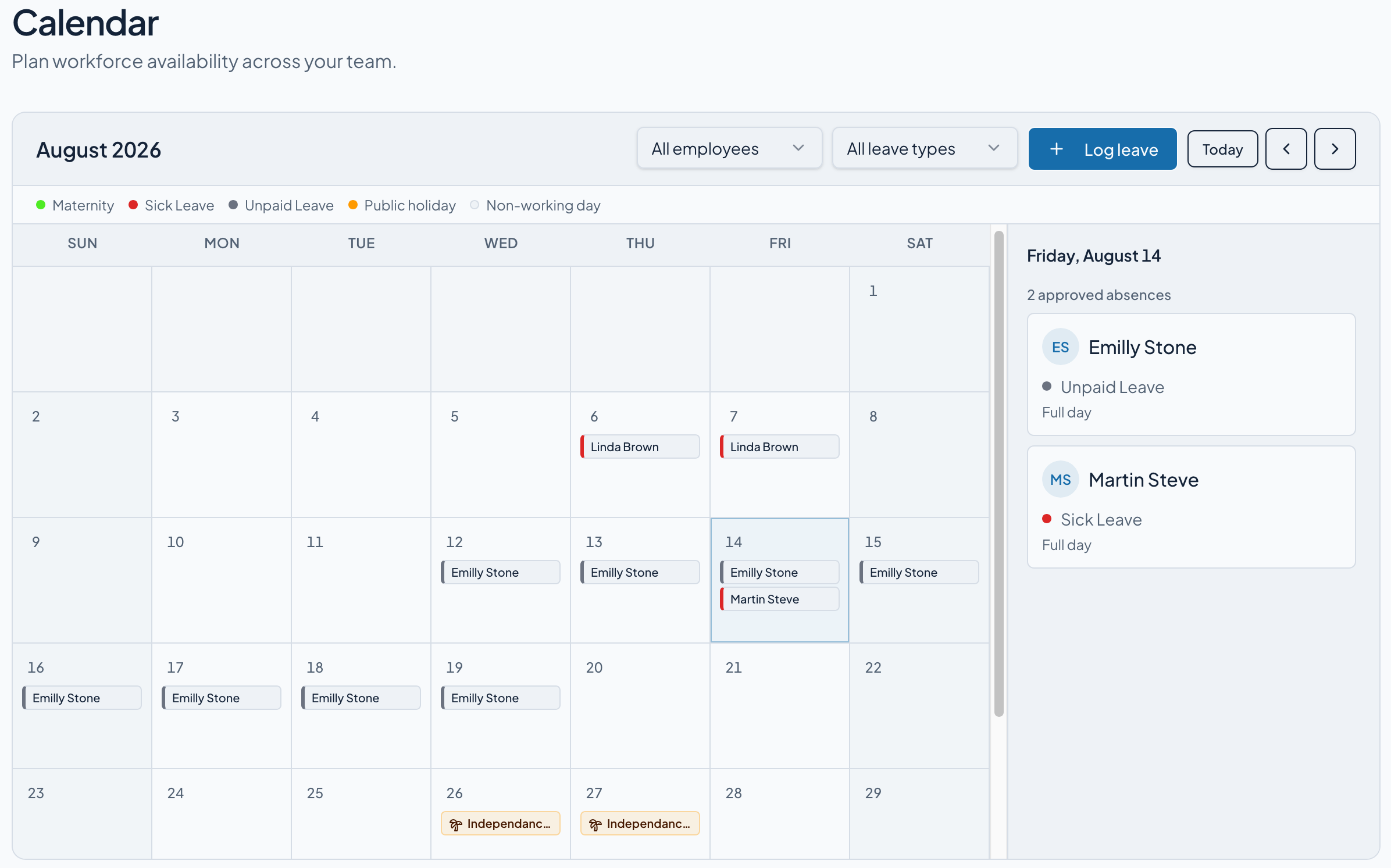Click the Public holiday legend item
This screenshot has height=868, width=1391.
(402, 205)
